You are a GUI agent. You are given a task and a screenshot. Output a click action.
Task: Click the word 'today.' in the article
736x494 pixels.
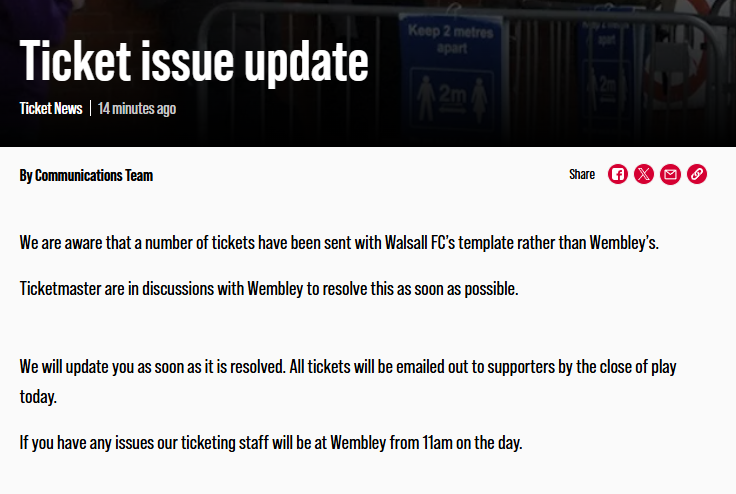point(38,397)
